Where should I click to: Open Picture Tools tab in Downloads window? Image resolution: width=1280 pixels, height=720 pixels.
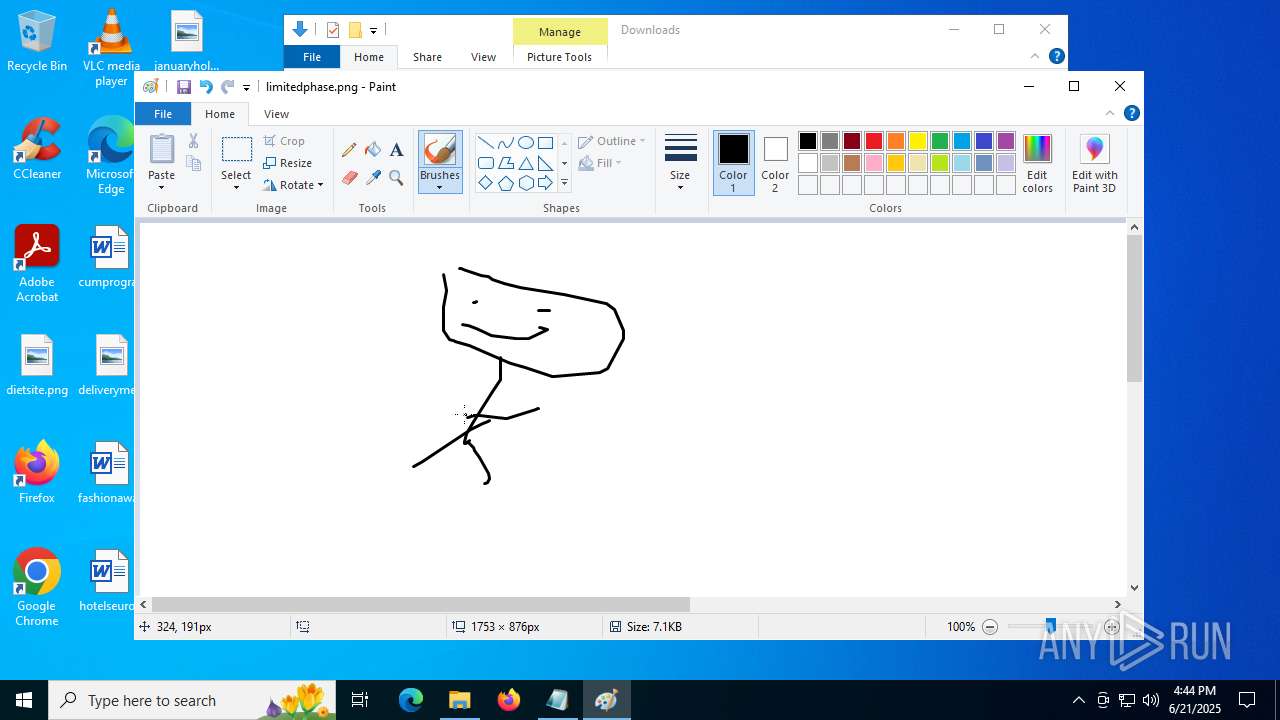pos(559,57)
